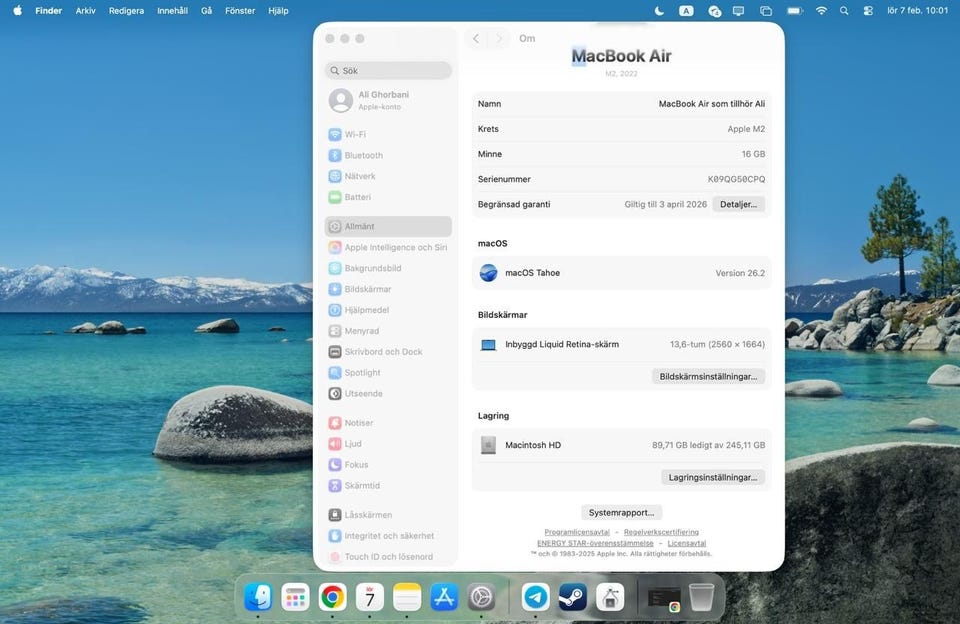The height and width of the screenshot is (624, 960).
Task: Select Spotlight in the sidebar
Action: click(362, 373)
